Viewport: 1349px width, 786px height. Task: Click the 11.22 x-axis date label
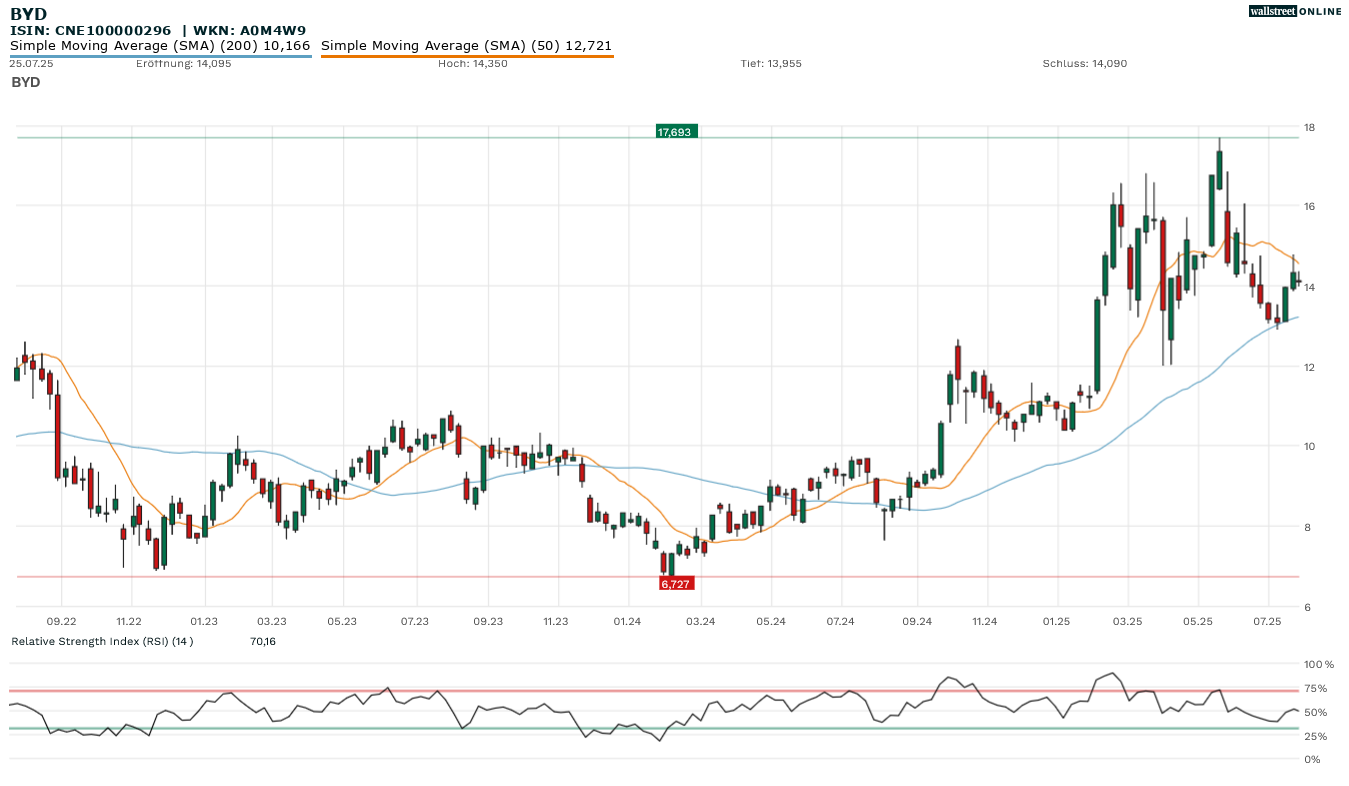tap(129, 621)
